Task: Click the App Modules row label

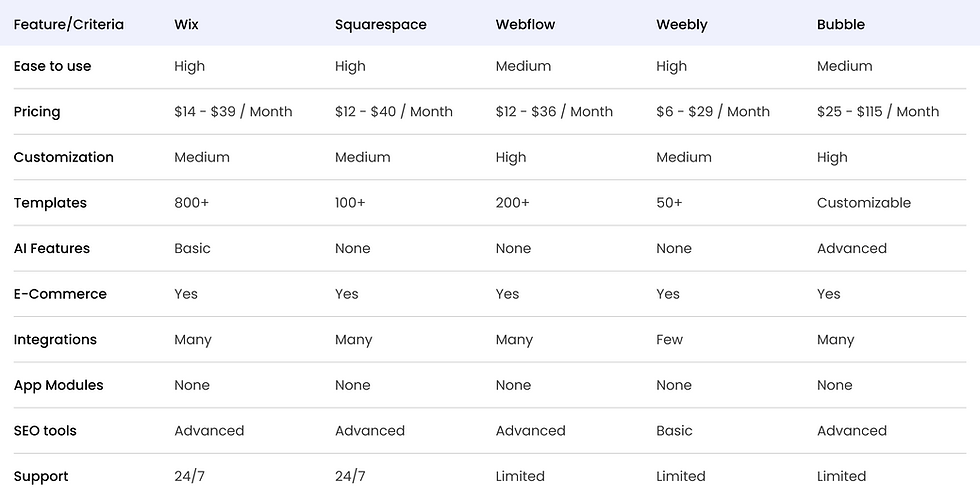Action: (59, 386)
